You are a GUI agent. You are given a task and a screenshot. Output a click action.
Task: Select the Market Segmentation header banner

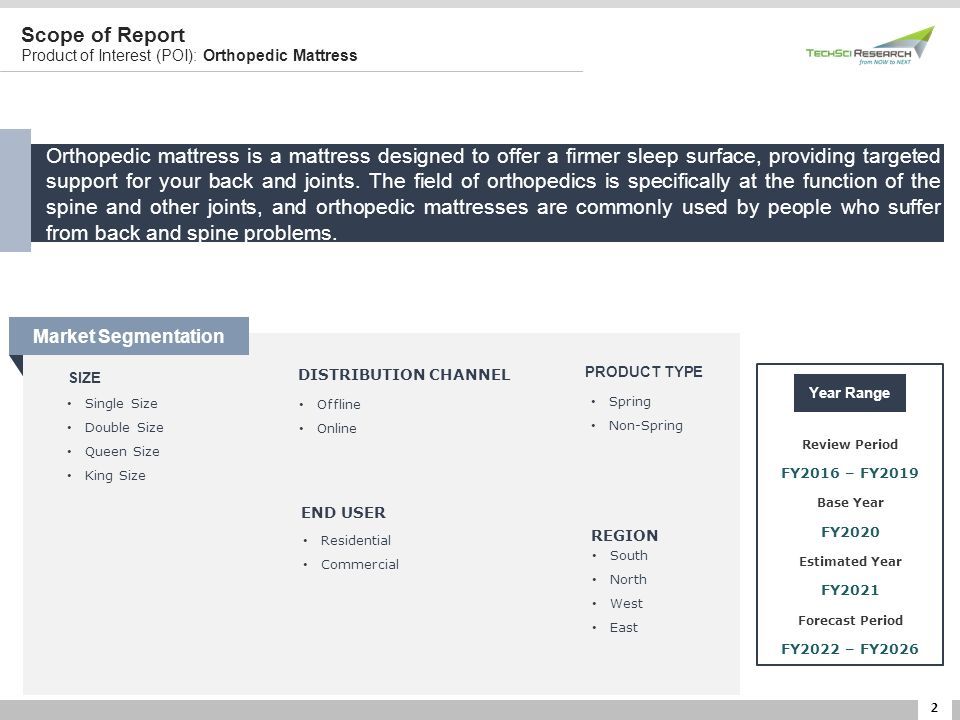[129, 336]
